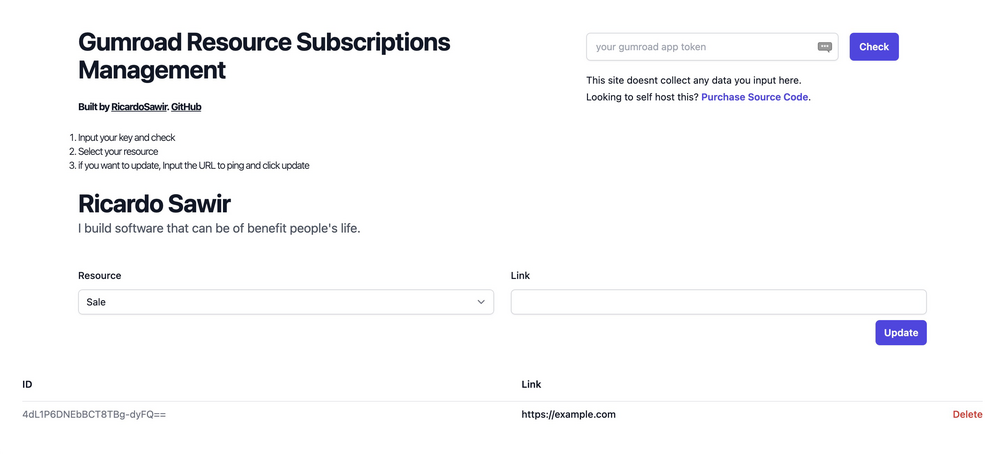This screenshot has width=1005, height=454.
Task: Click the empty Link URL input field
Action: (718, 301)
